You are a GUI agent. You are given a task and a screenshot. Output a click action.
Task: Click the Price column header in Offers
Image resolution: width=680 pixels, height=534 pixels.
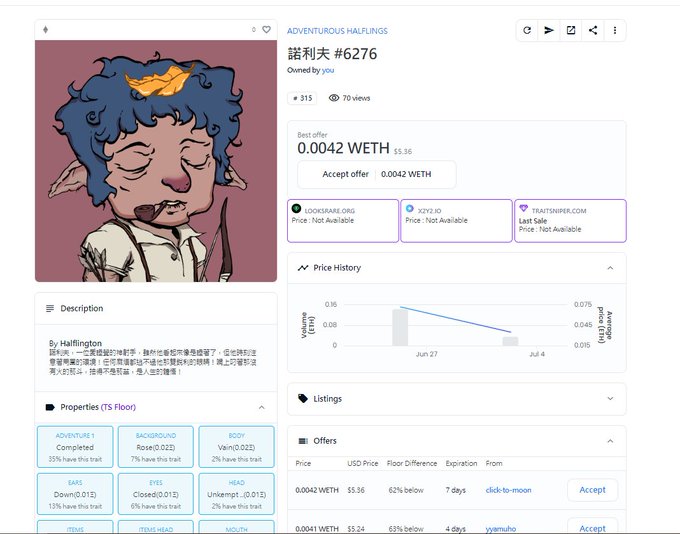click(303, 463)
